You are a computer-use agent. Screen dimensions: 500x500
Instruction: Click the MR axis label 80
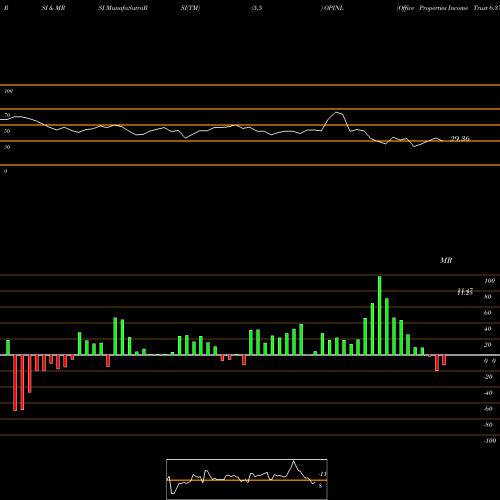pos(488,297)
